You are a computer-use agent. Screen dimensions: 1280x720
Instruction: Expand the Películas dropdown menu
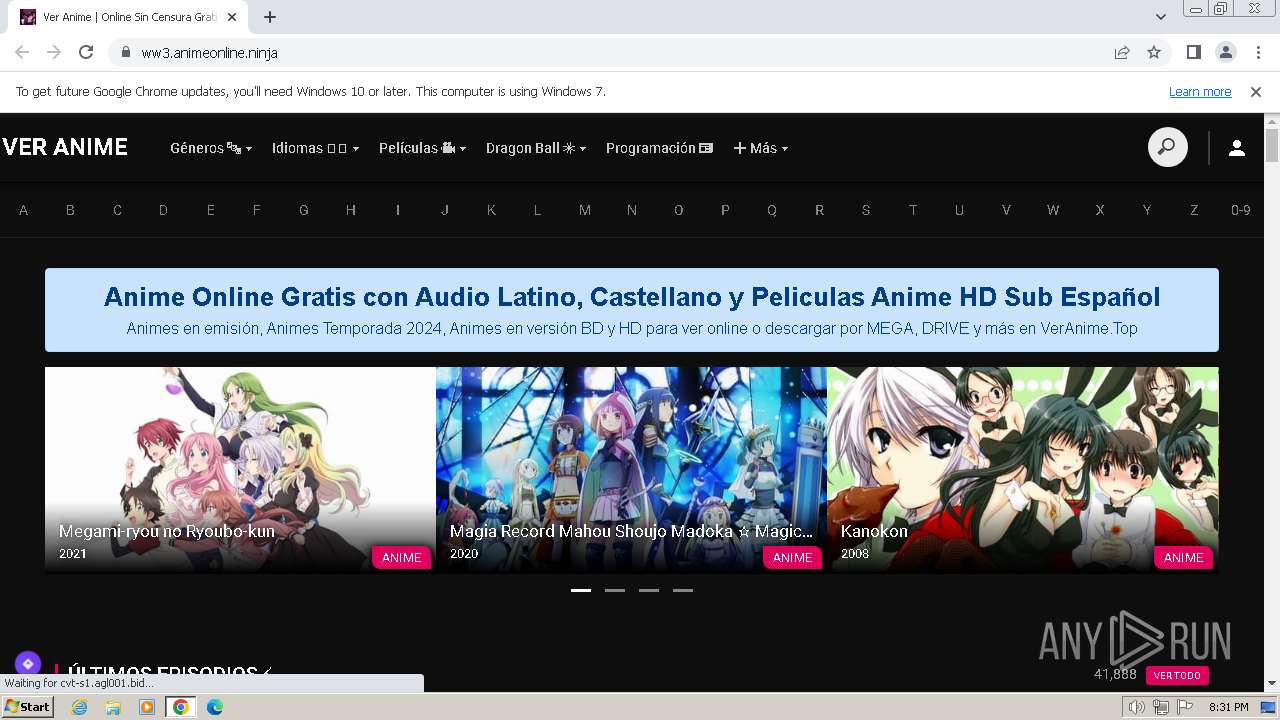pyautogui.click(x=422, y=148)
